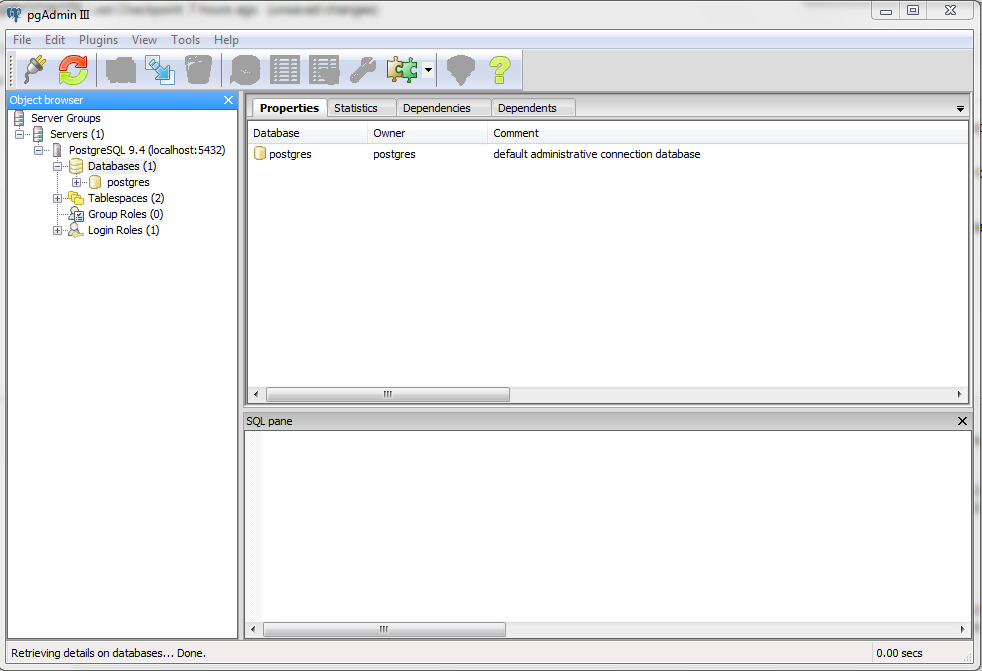Expand the Tablespaces (2) node
The height and width of the screenshot is (671, 982).
[x=58, y=199]
